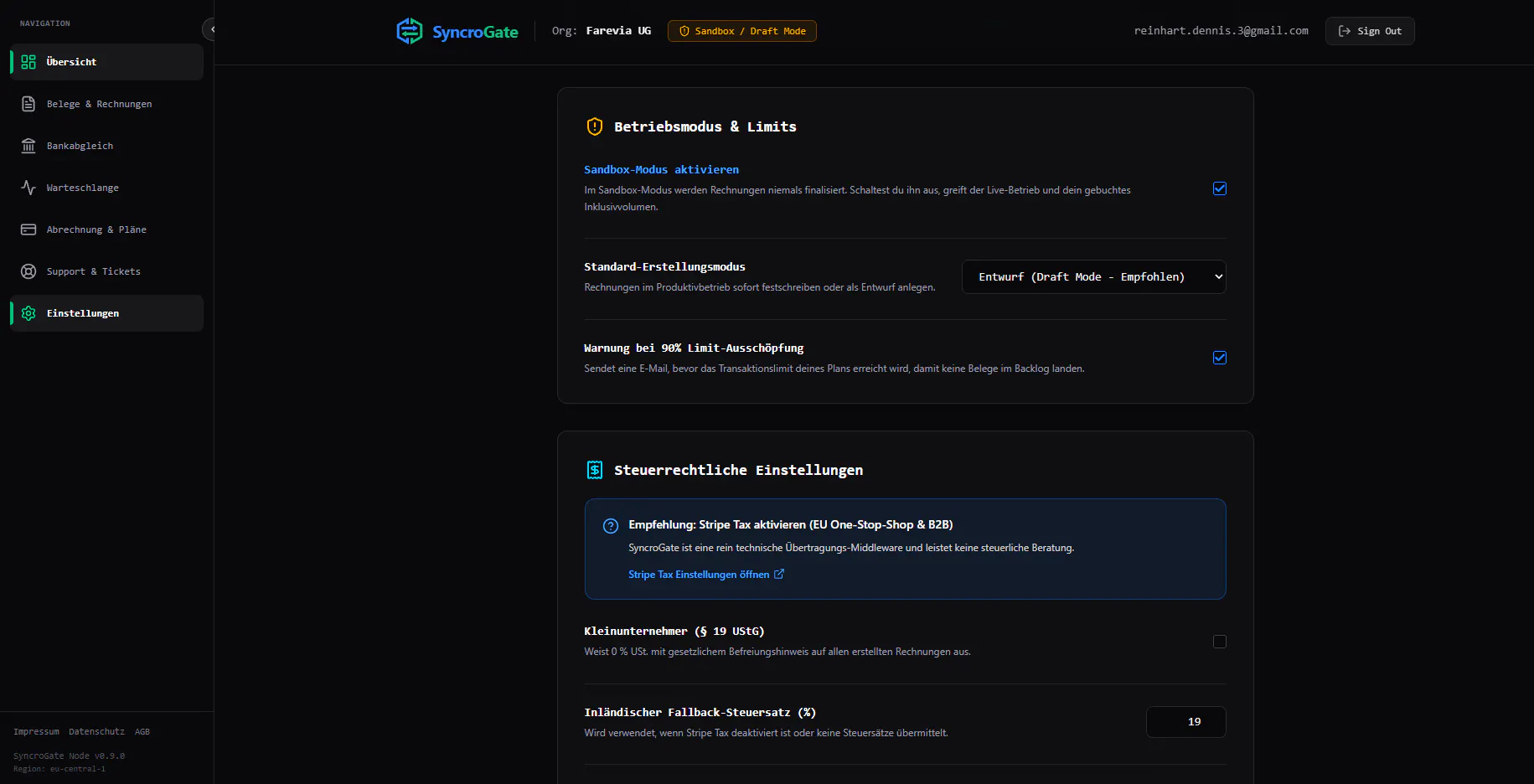Click the external link icon beside Stripe Tax Einstellungen
Image resolution: width=1534 pixels, height=784 pixels.
[x=779, y=574]
